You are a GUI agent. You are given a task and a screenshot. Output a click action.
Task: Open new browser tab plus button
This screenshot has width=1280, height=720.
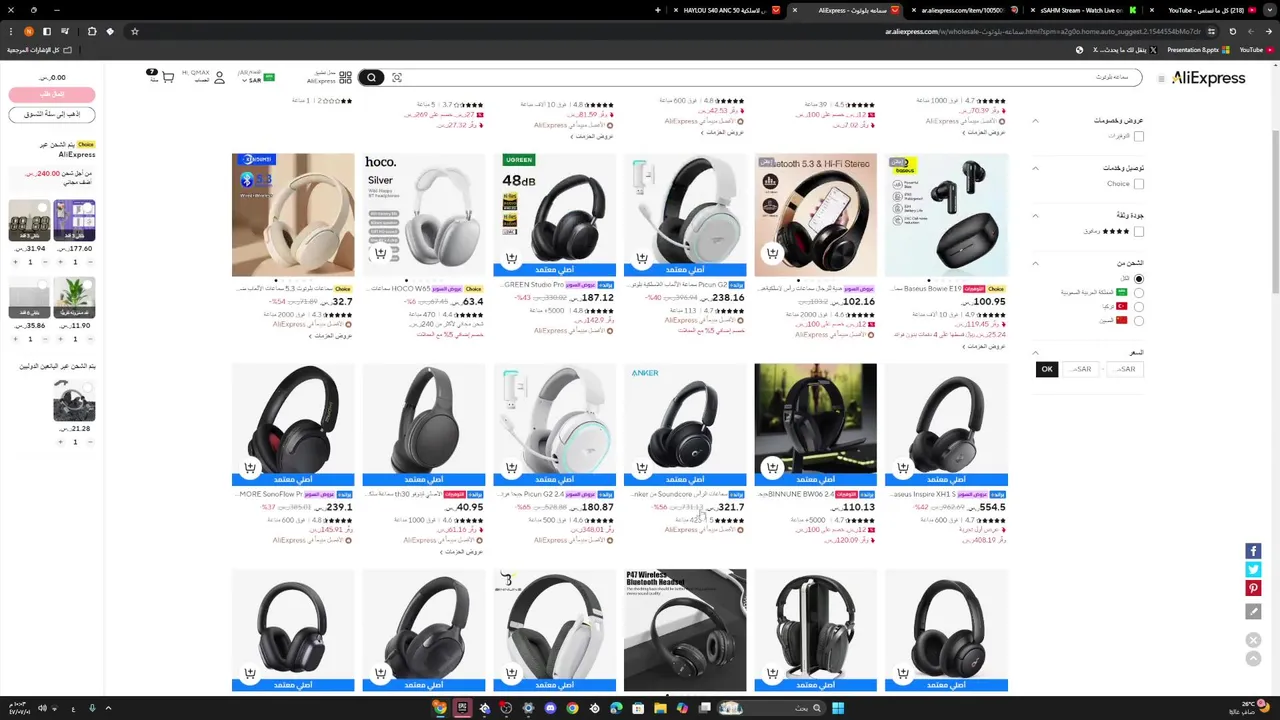(658, 10)
